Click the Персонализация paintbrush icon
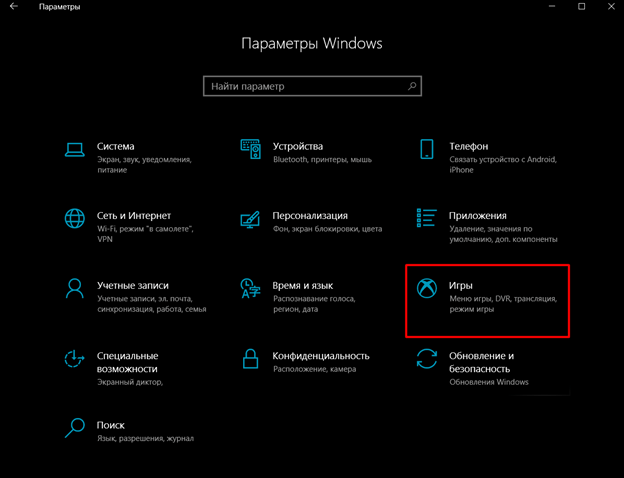 coord(250,219)
